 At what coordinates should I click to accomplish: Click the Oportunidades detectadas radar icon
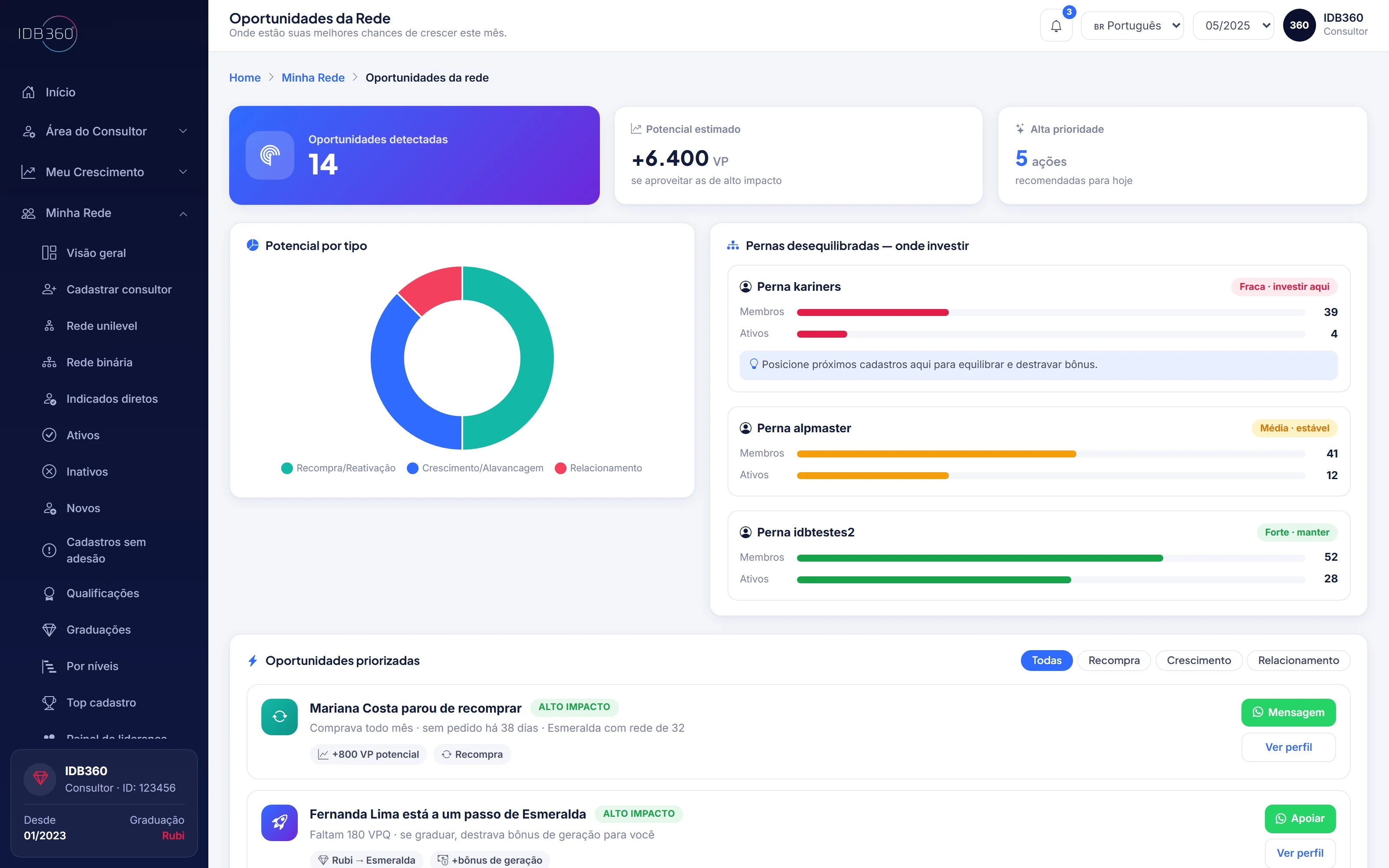tap(270, 155)
